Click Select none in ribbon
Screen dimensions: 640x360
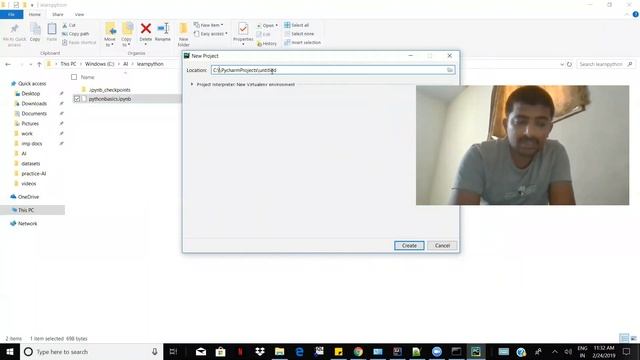[x=299, y=34]
